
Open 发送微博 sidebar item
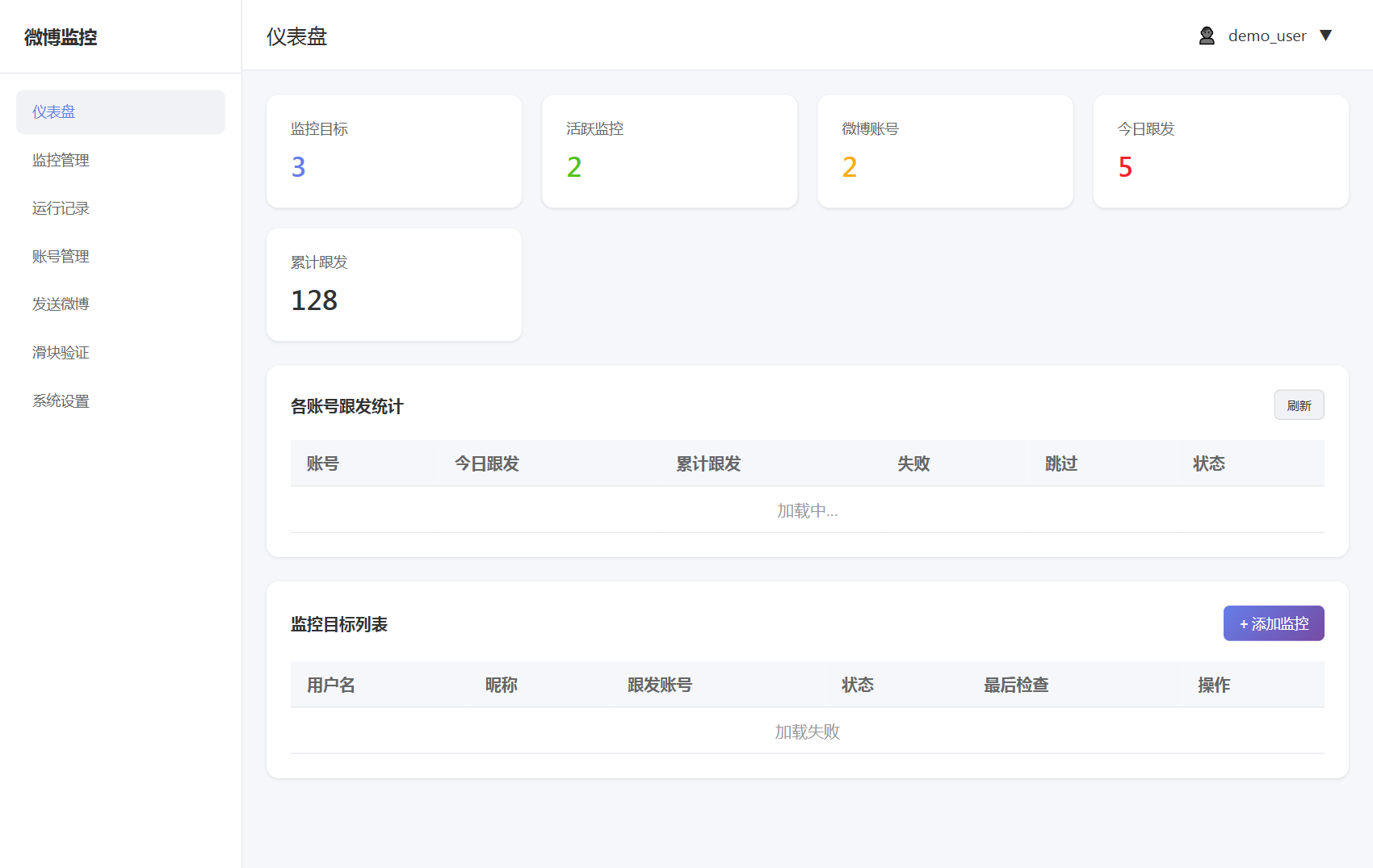tap(120, 304)
